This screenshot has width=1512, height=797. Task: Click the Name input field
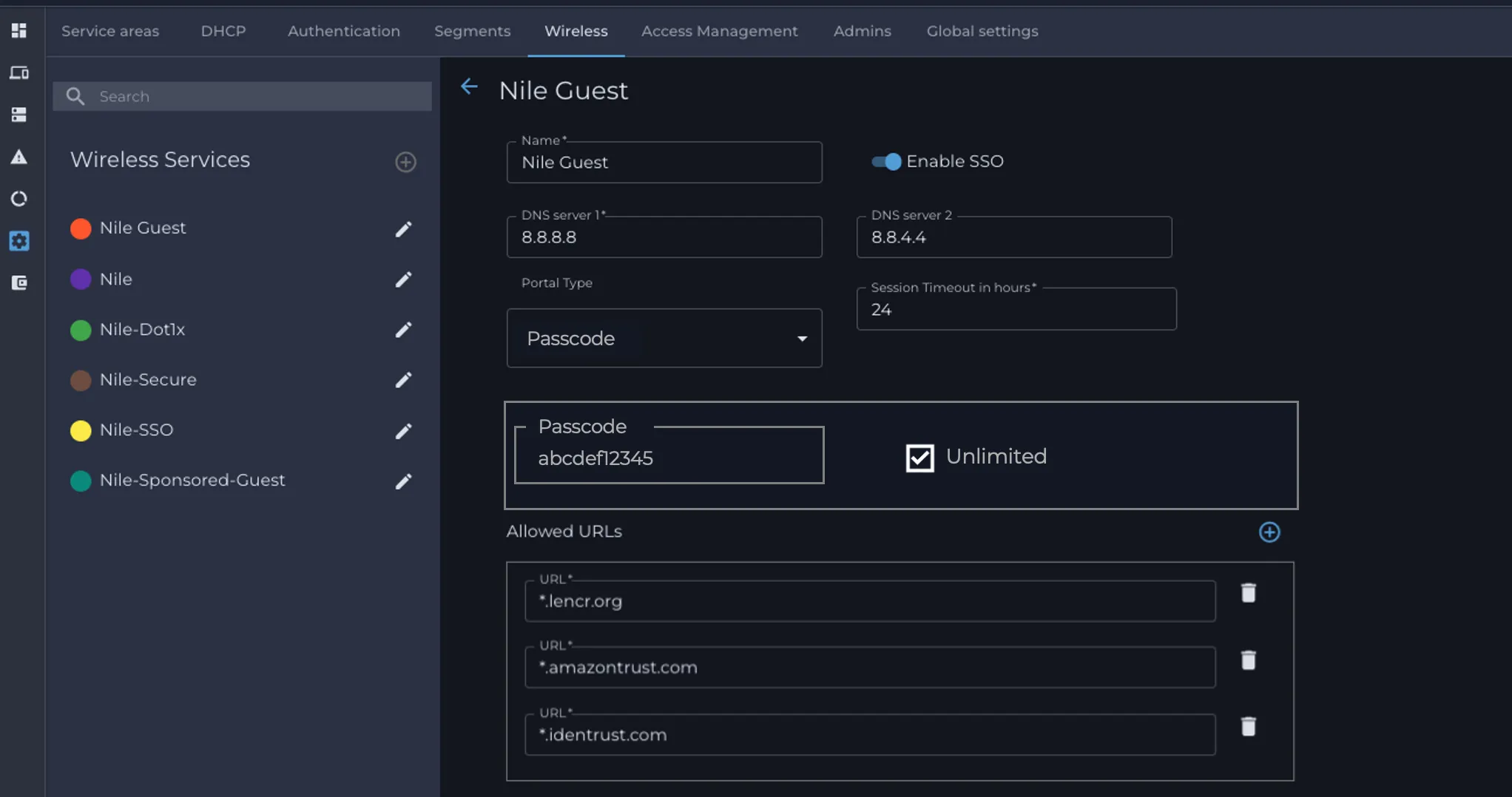point(664,162)
